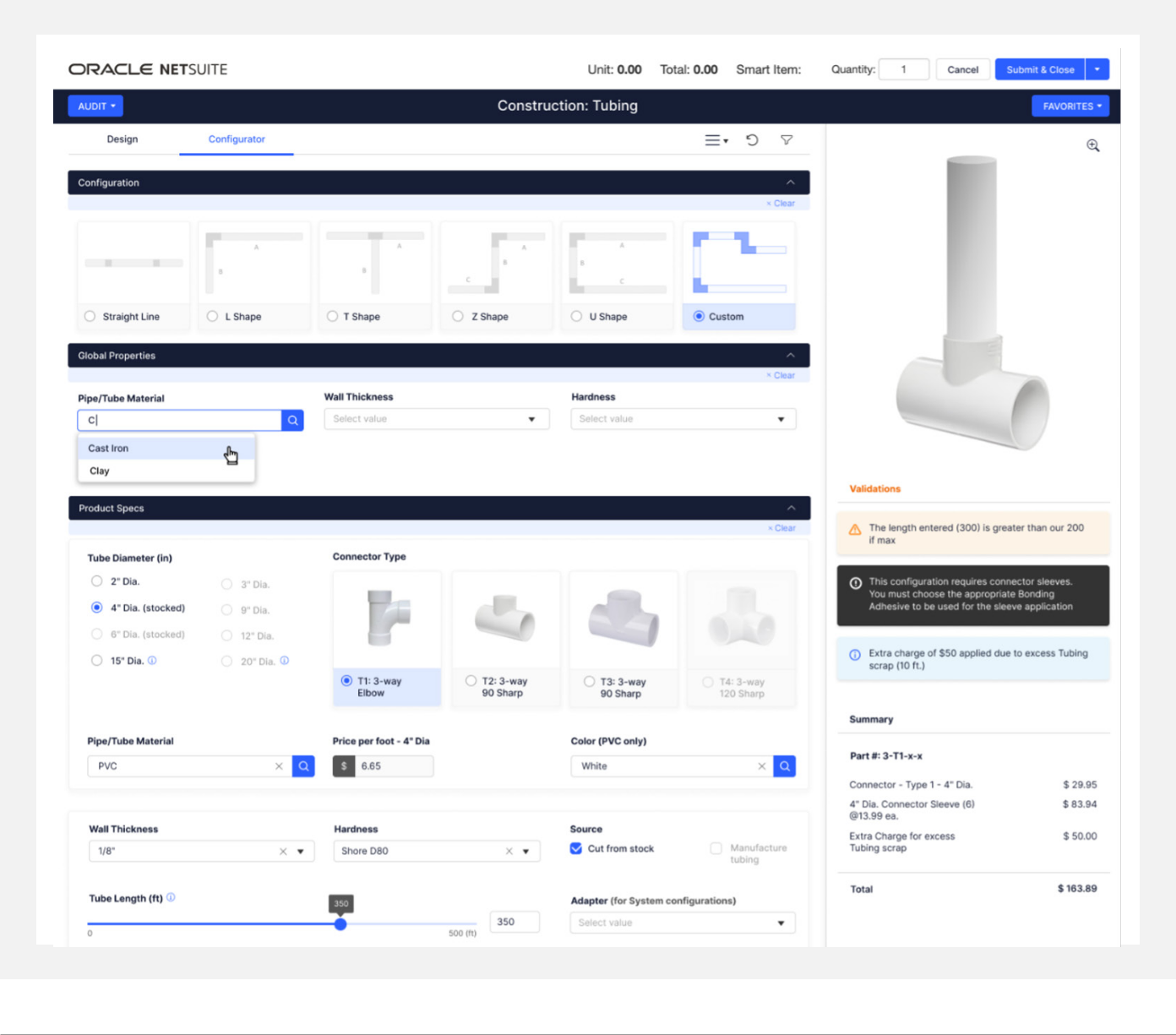Toggle the Cut from stock checkbox
1176x1035 pixels.
pyautogui.click(x=576, y=848)
